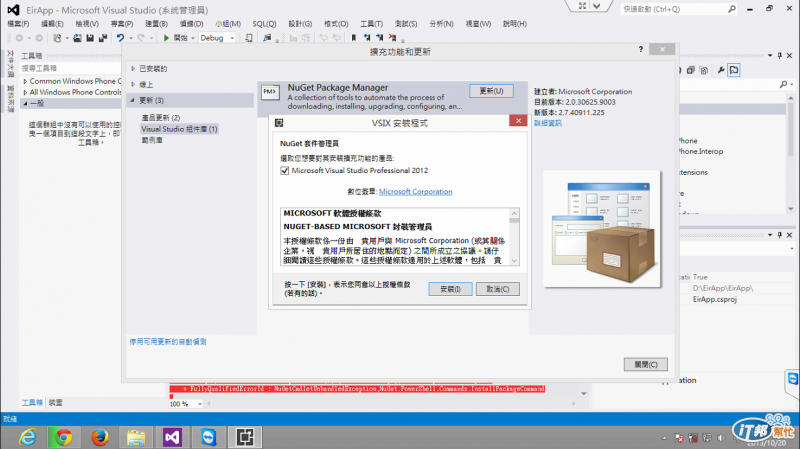Click the new project toolbar icon
The height and width of the screenshot is (449, 800).
click(57, 38)
